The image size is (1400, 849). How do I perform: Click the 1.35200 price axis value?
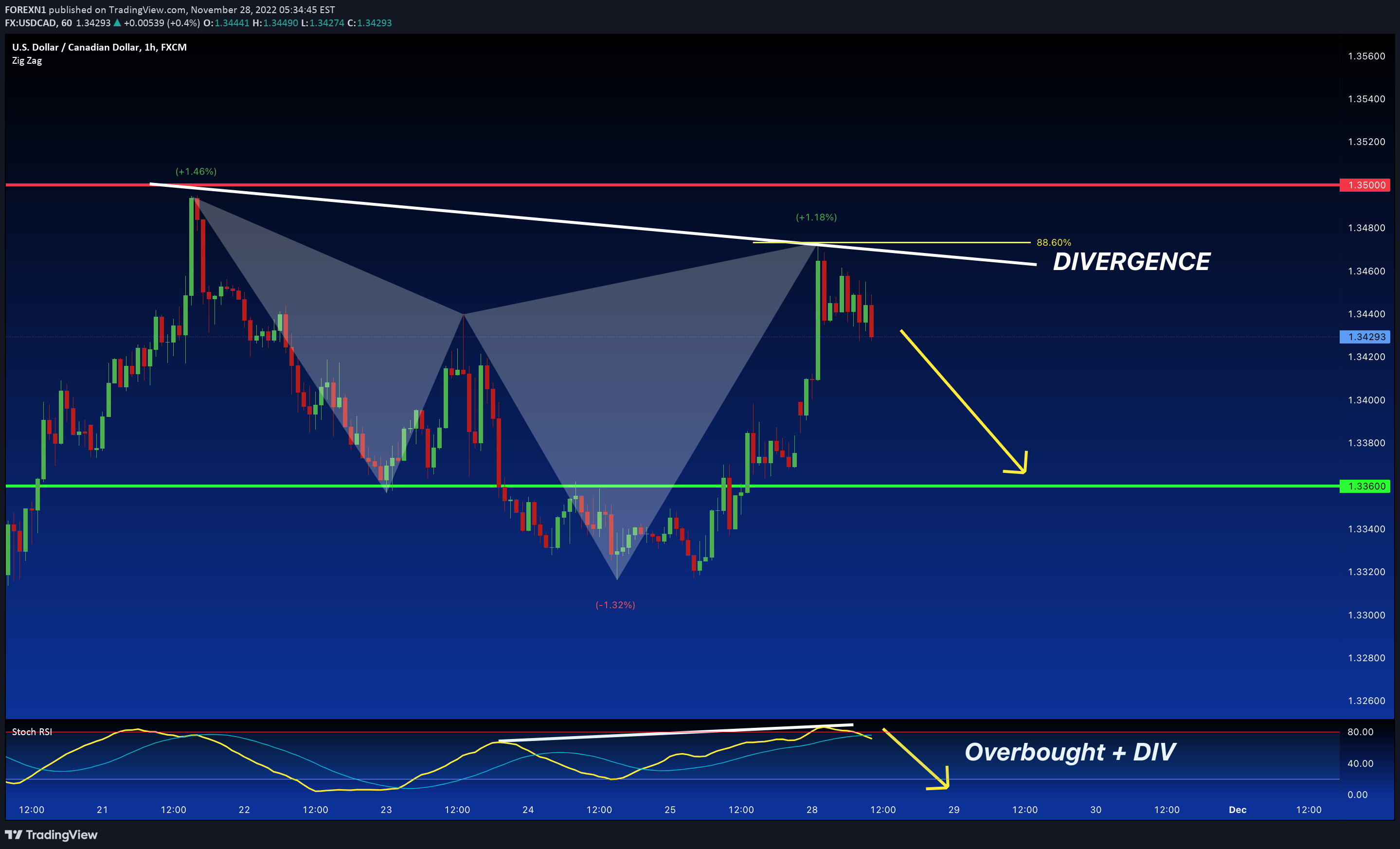(x=1366, y=142)
